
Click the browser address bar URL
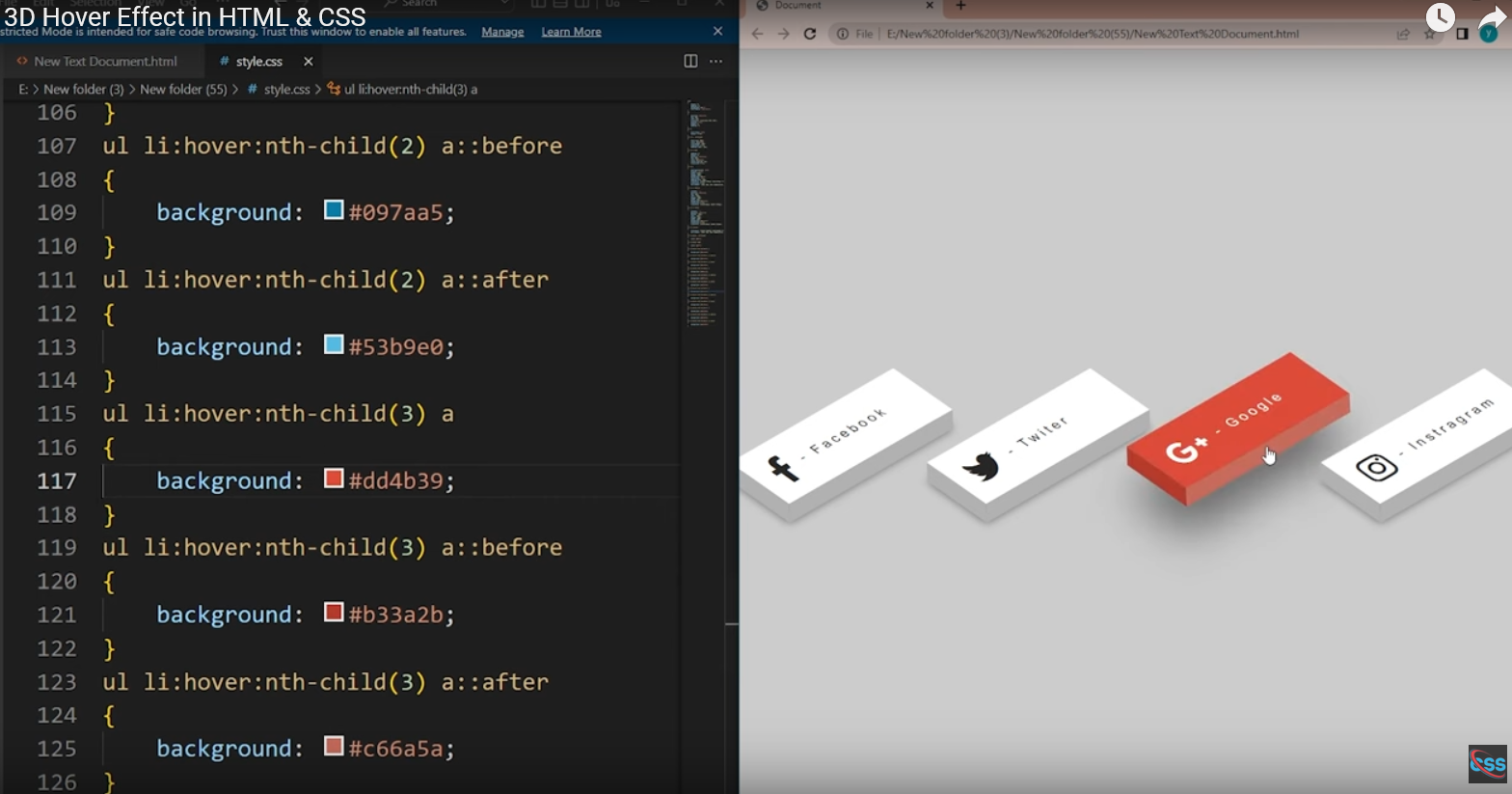coord(1093,34)
